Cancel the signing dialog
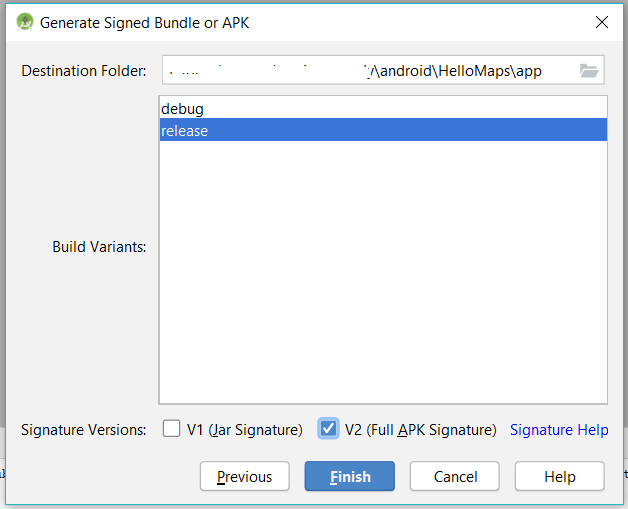 pos(455,476)
